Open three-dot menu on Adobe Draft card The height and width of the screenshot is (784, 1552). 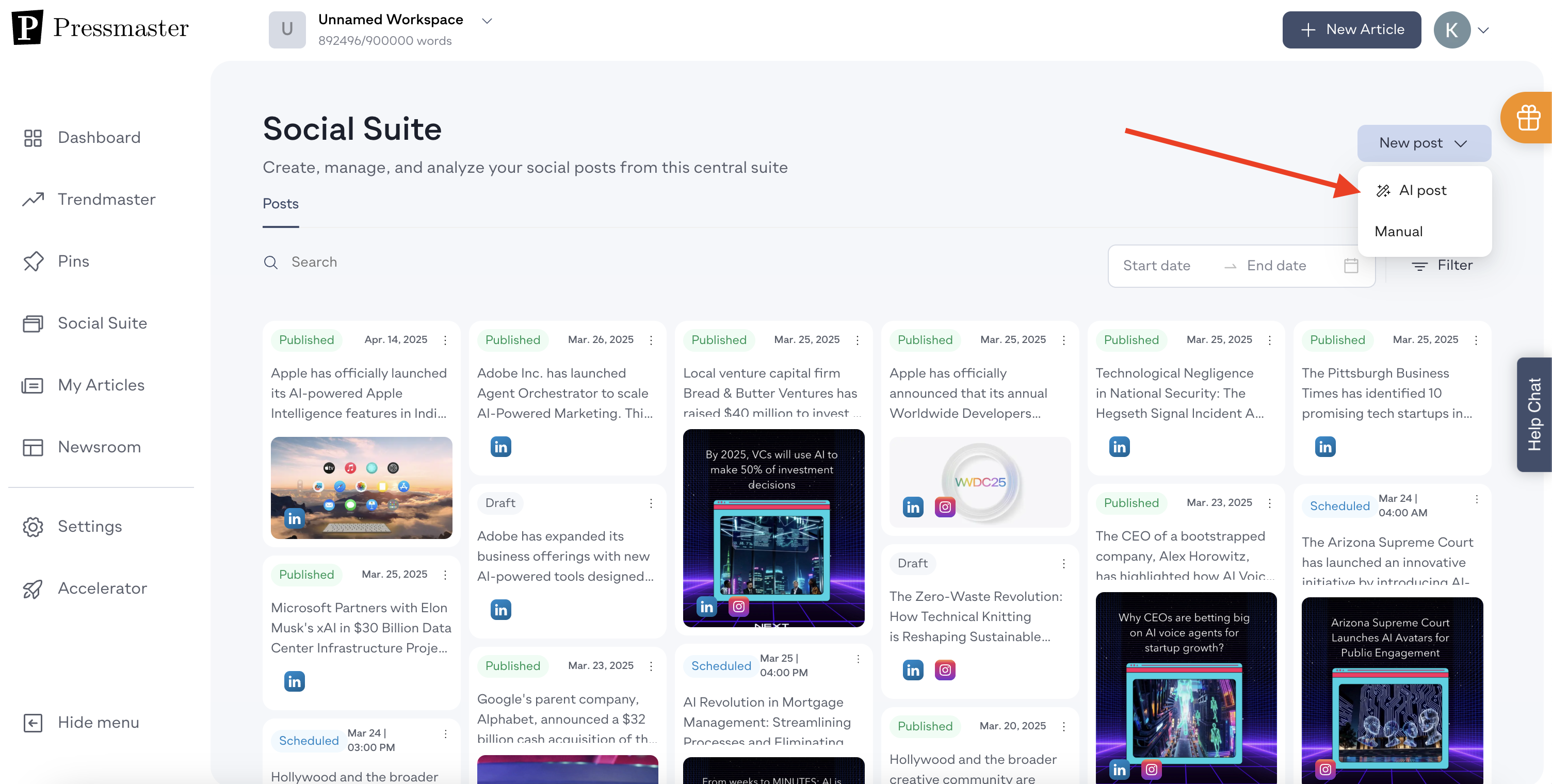click(x=651, y=503)
